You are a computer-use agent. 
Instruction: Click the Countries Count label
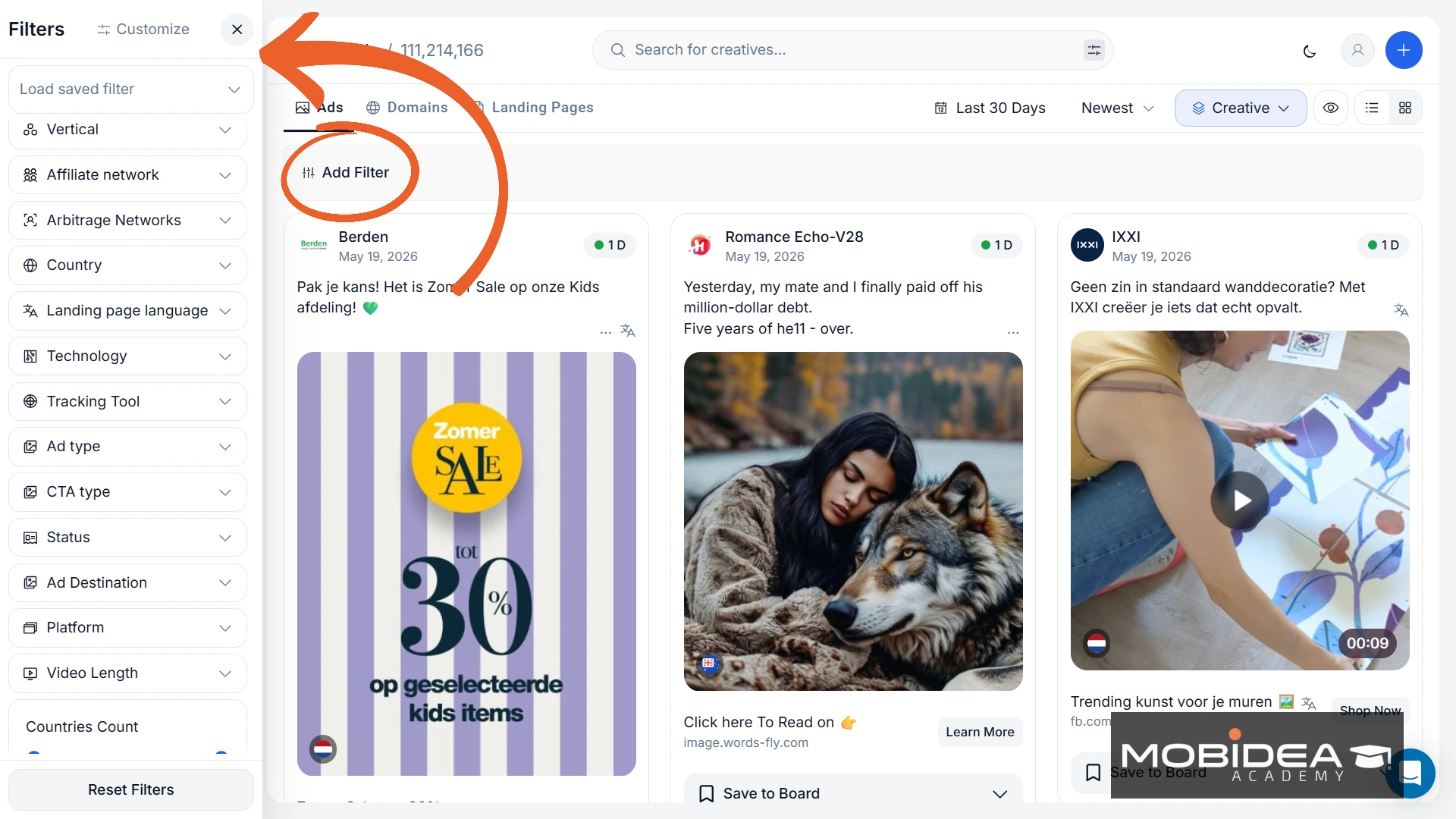[x=82, y=727]
